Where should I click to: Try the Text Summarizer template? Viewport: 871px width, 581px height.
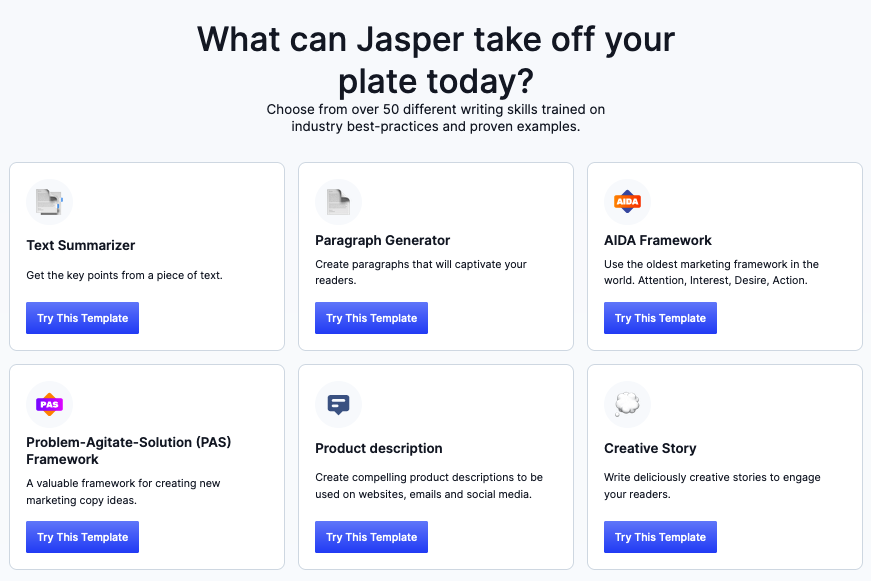coord(82,318)
